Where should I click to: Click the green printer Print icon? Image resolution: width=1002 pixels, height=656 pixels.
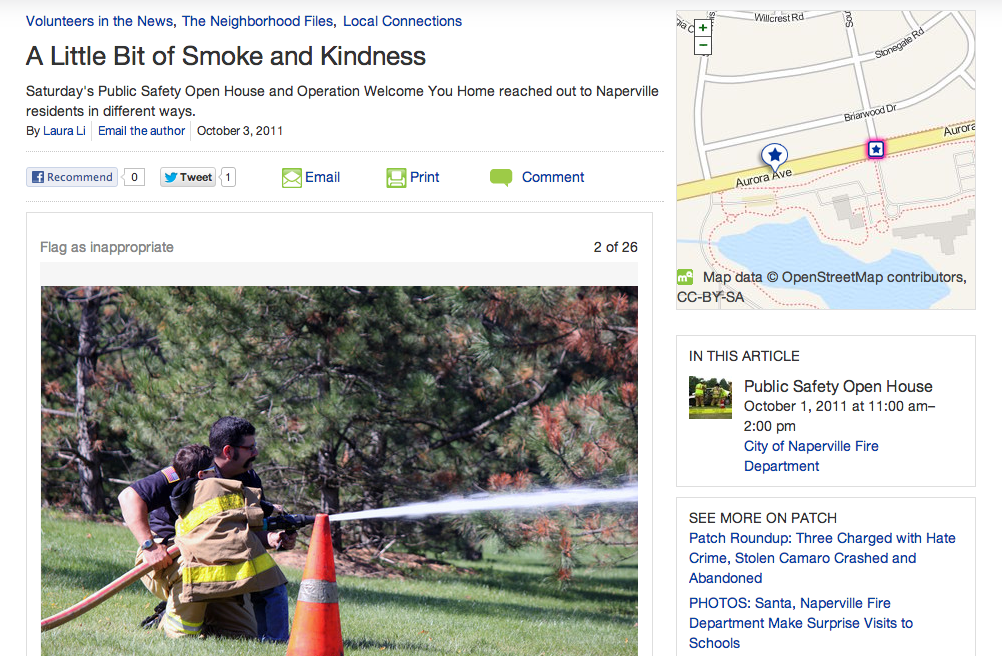[396, 178]
